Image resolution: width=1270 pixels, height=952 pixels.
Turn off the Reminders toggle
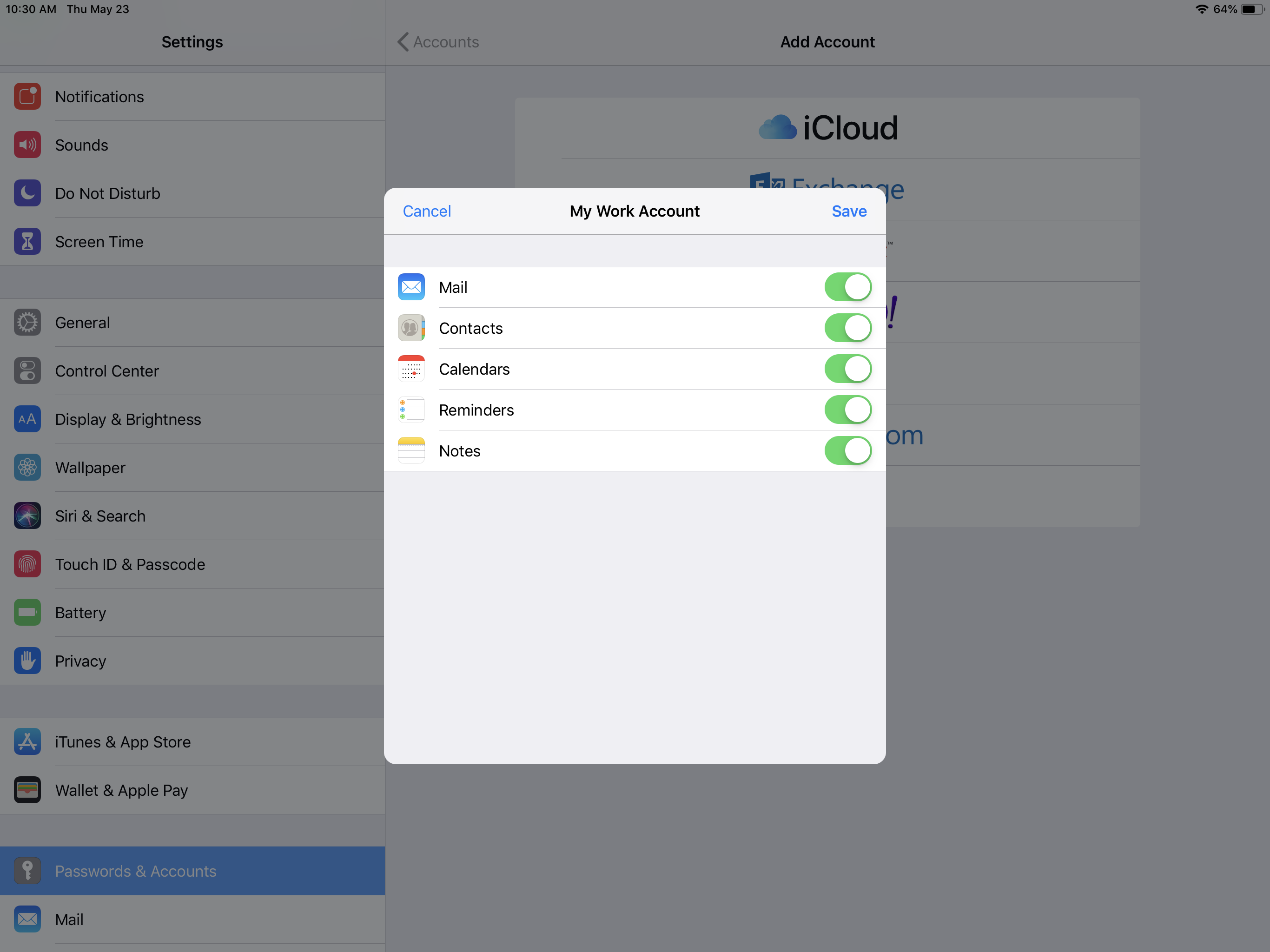[x=847, y=410]
